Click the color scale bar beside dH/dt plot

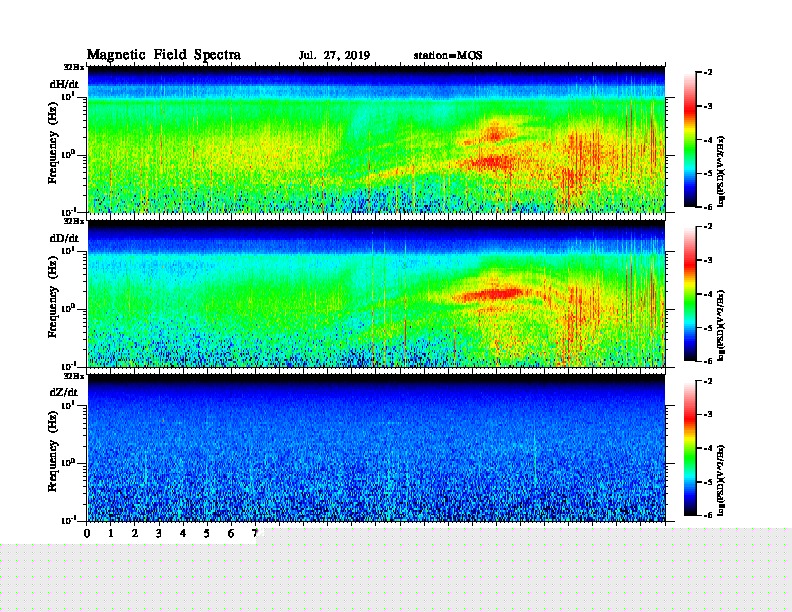coord(690,140)
